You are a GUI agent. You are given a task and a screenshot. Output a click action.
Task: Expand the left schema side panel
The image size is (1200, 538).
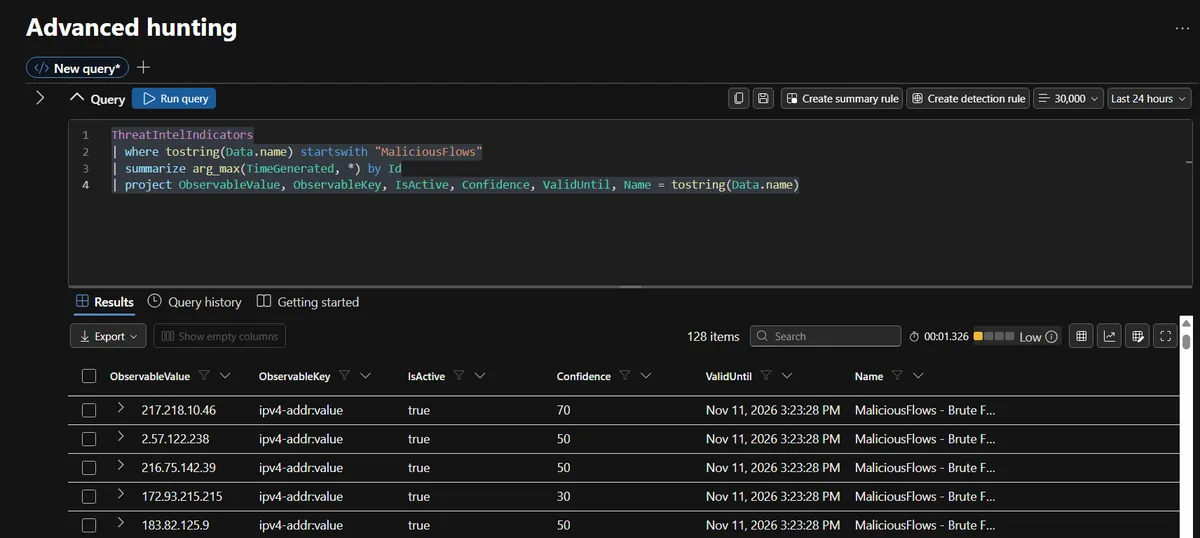click(40, 97)
